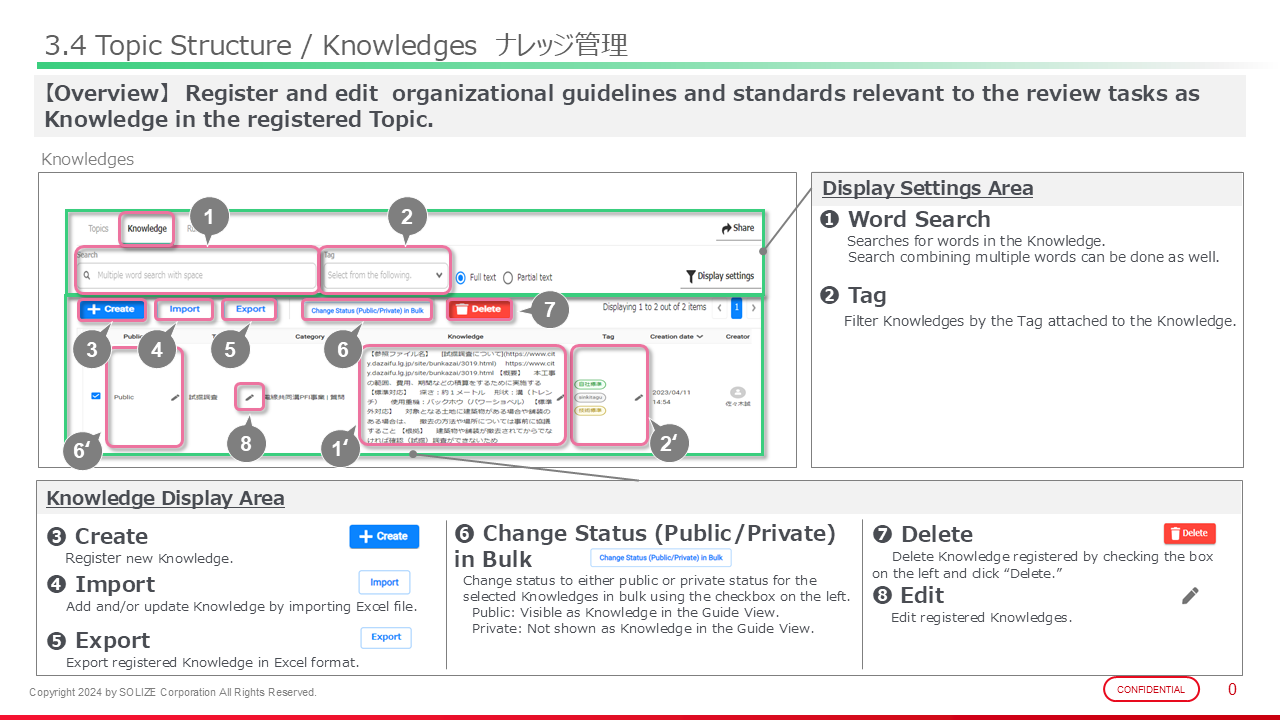Click the green 自社標準 tag chip
The height and width of the screenshot is (720, 1280).
tap(590, 384)
